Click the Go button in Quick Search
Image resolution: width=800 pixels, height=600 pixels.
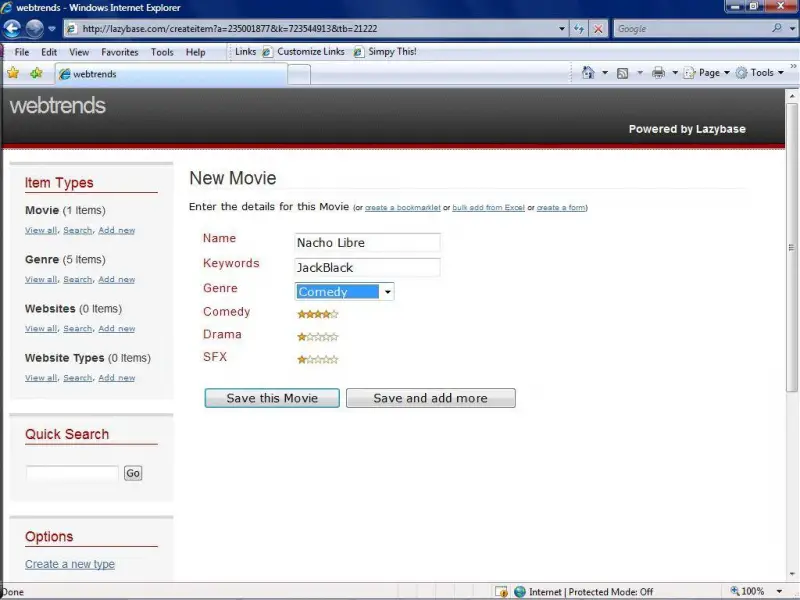click(133, 473)
